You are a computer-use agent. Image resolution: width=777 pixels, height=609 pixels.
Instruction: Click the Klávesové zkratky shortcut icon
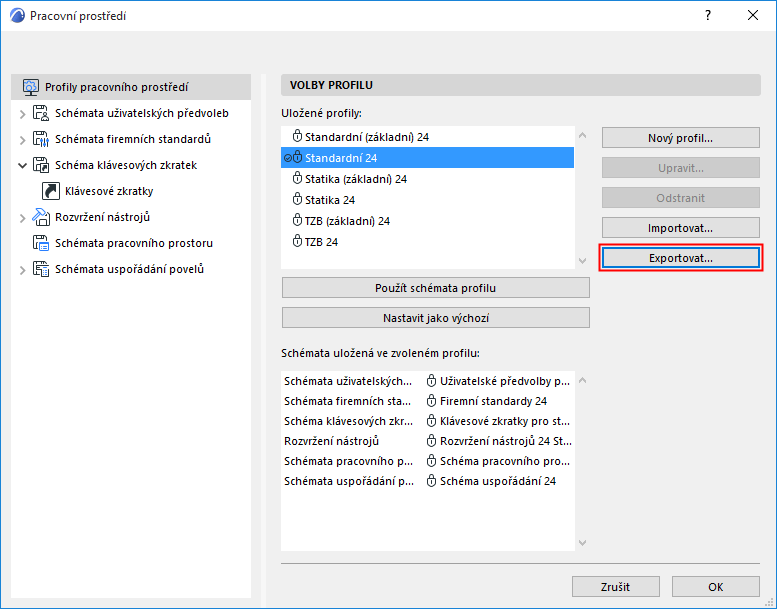[x=50, y=191]
